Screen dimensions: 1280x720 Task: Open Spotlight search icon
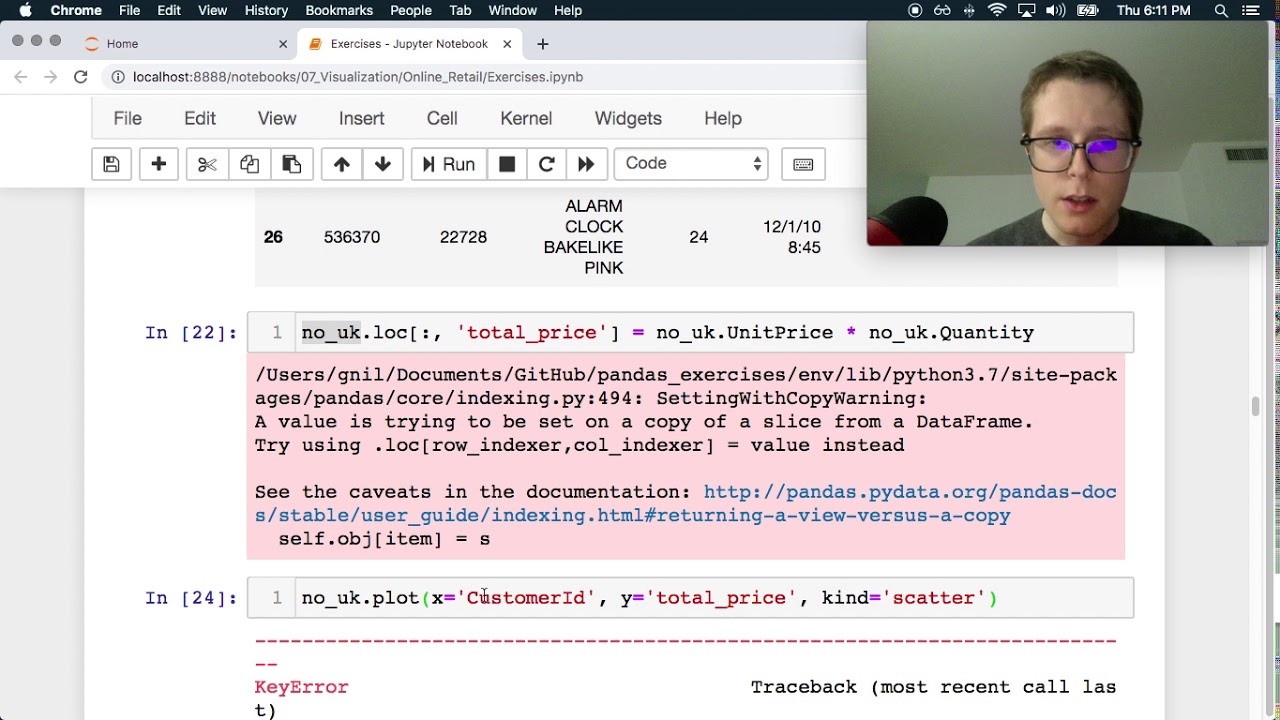[1221, 10]
